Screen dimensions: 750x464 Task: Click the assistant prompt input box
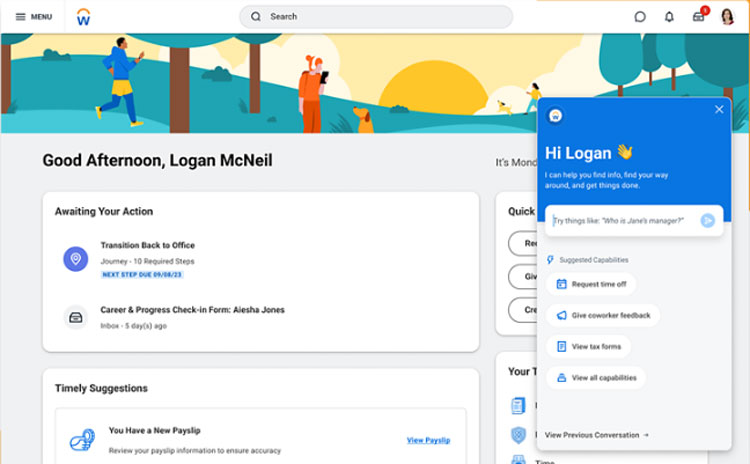(624, 220)
